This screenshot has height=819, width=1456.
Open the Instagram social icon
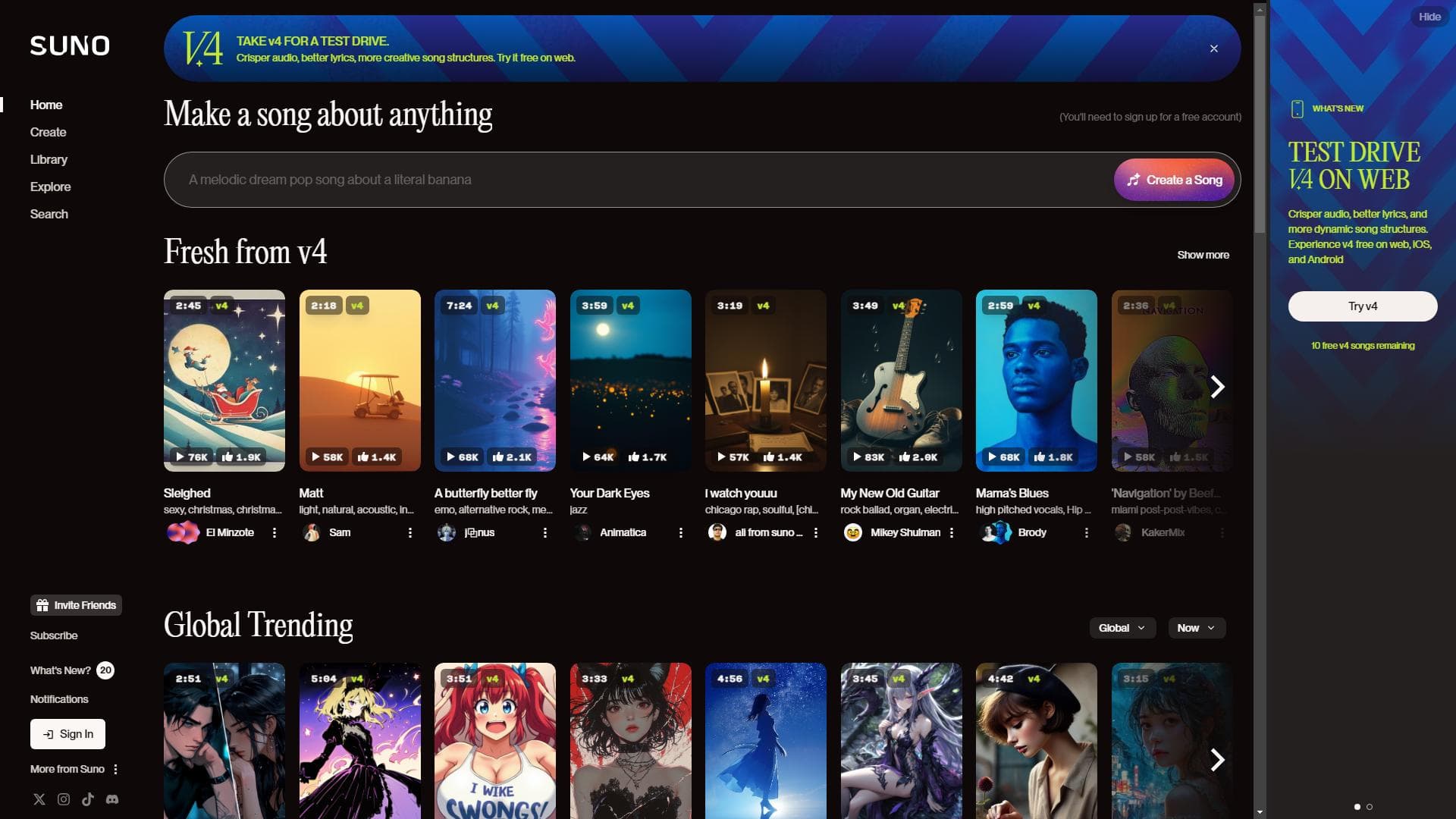64,799
